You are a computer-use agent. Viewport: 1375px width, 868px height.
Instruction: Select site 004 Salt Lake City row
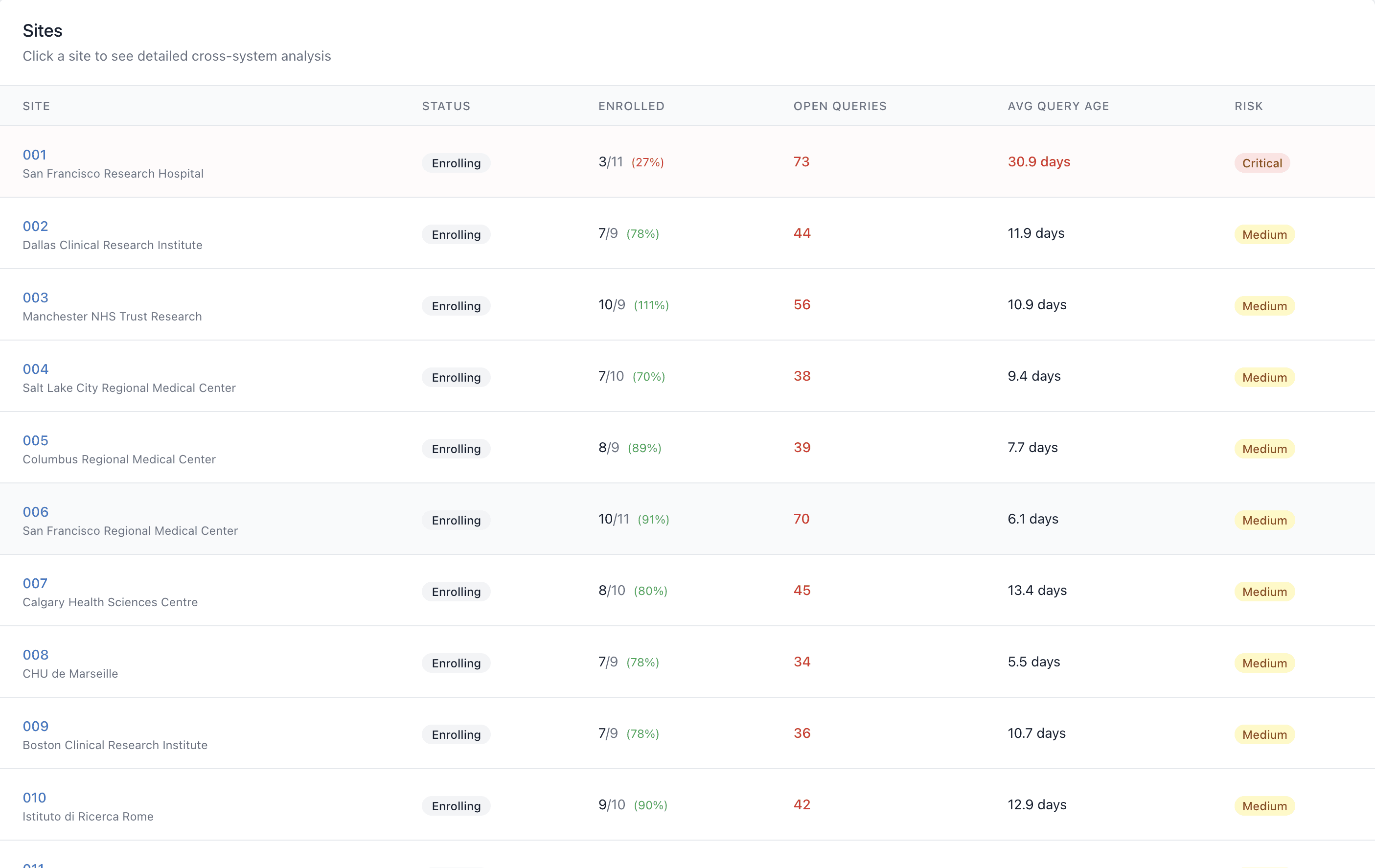[35, 369]
